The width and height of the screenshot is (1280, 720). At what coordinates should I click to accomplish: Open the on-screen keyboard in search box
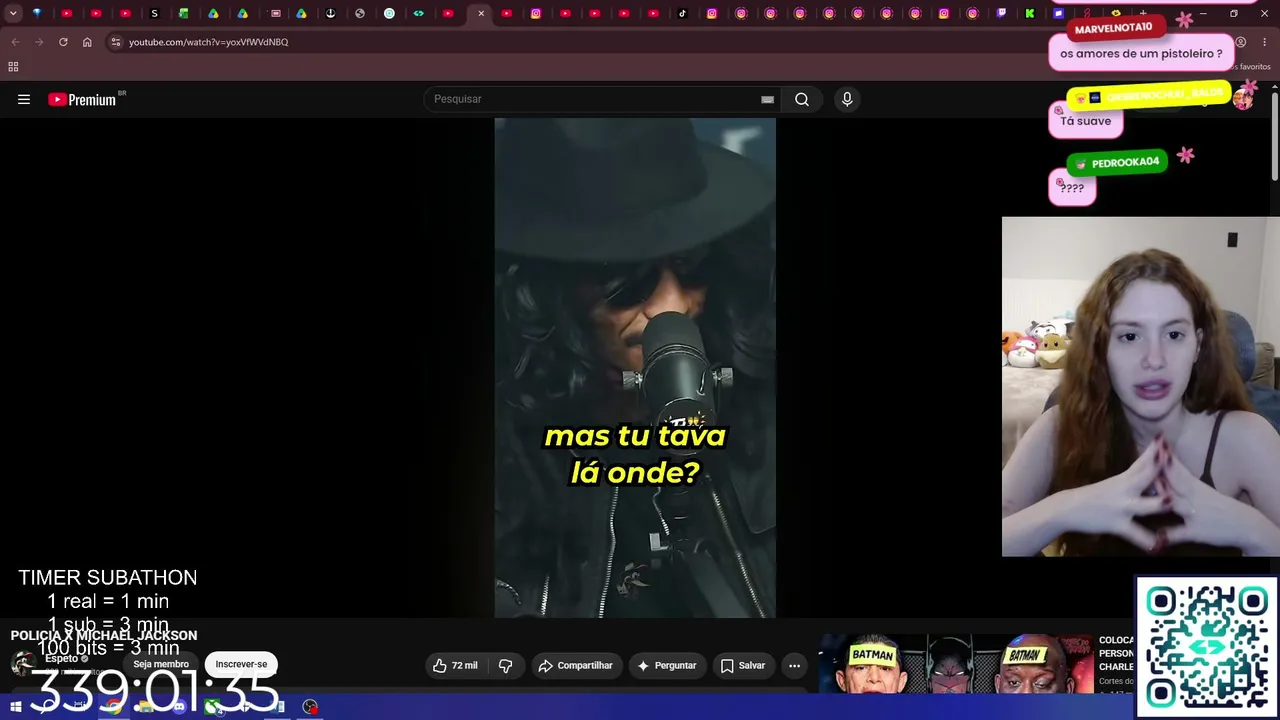tap(767, 99)
